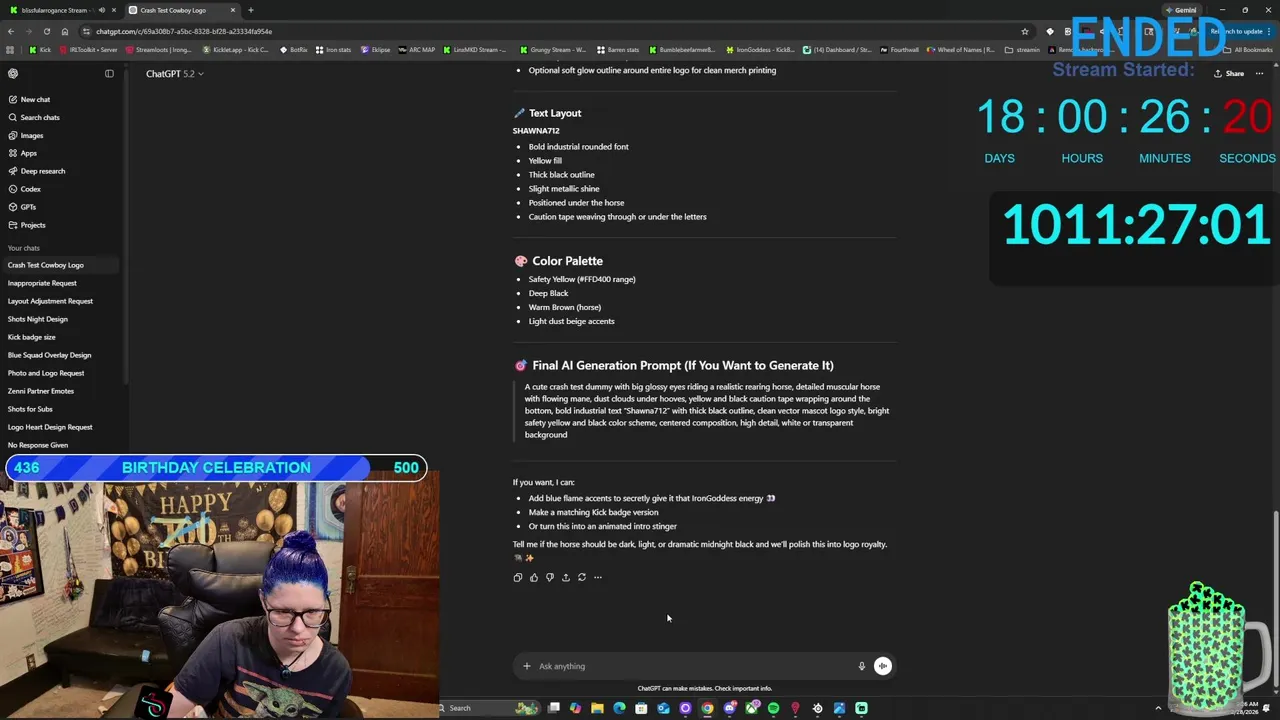Open the Iron stats bookmark

[x=333, y=49]
